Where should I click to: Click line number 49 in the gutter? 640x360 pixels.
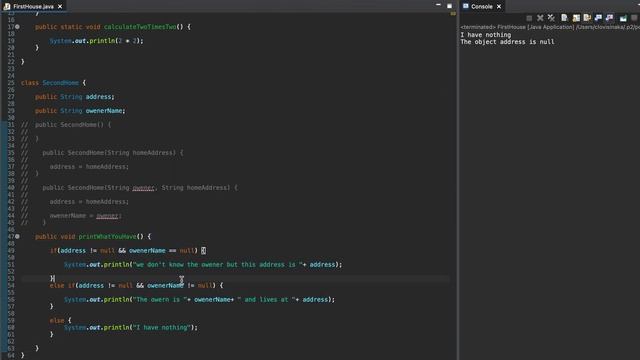(x=11, y=251)
